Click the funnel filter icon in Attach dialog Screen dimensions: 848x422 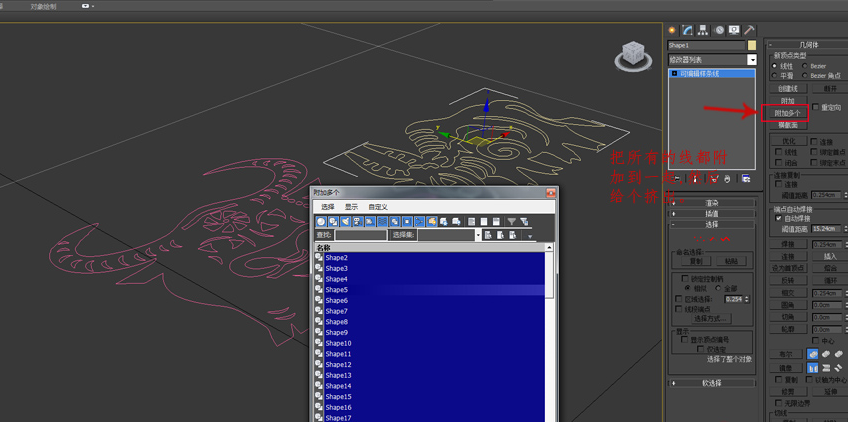(x=512, y=222)
